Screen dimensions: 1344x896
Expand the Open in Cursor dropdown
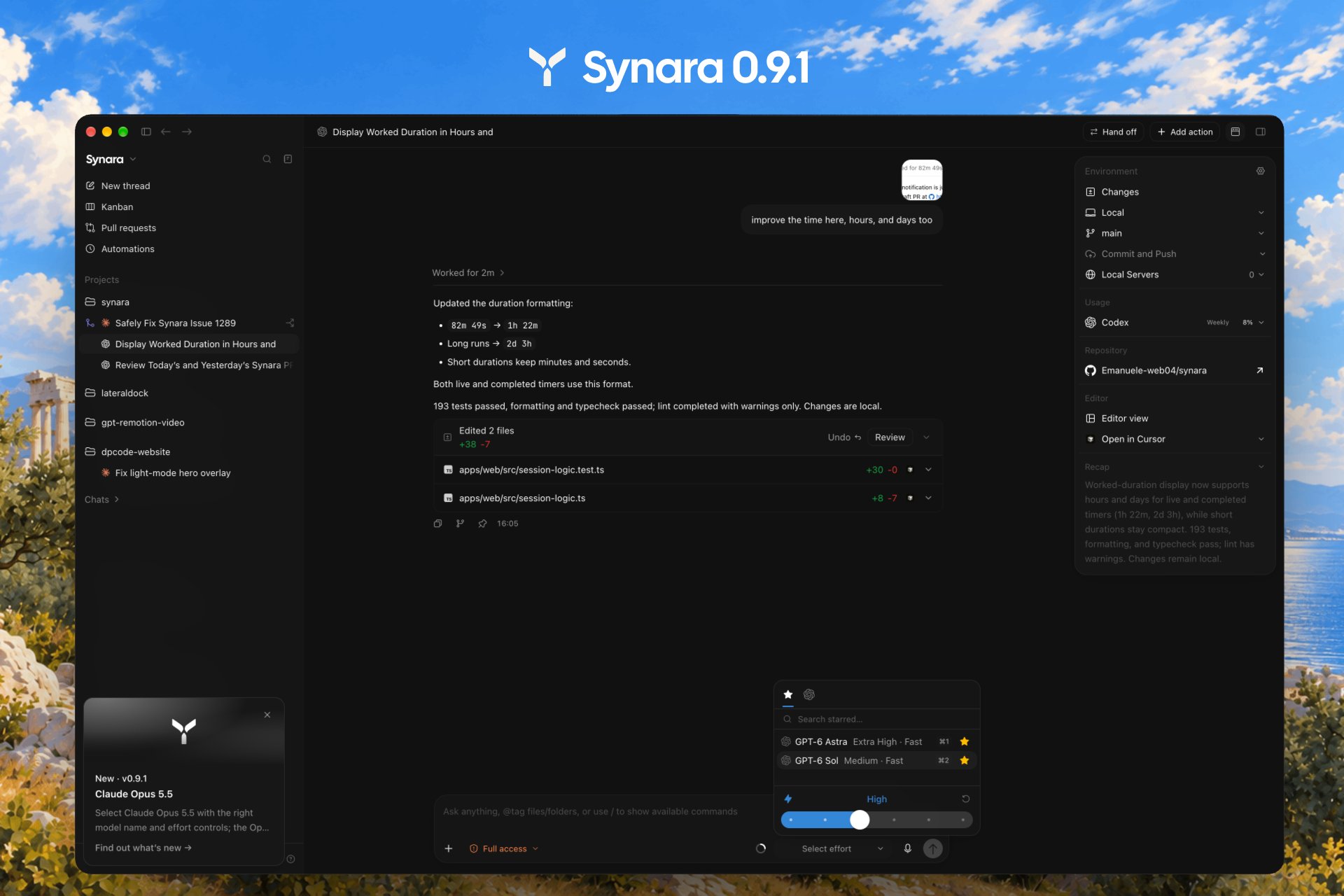click(1261, 439)
